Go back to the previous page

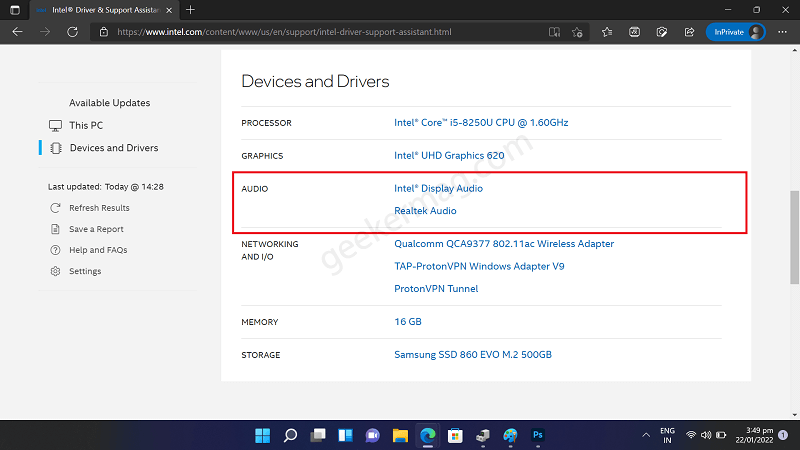click(x=17, y=32)
